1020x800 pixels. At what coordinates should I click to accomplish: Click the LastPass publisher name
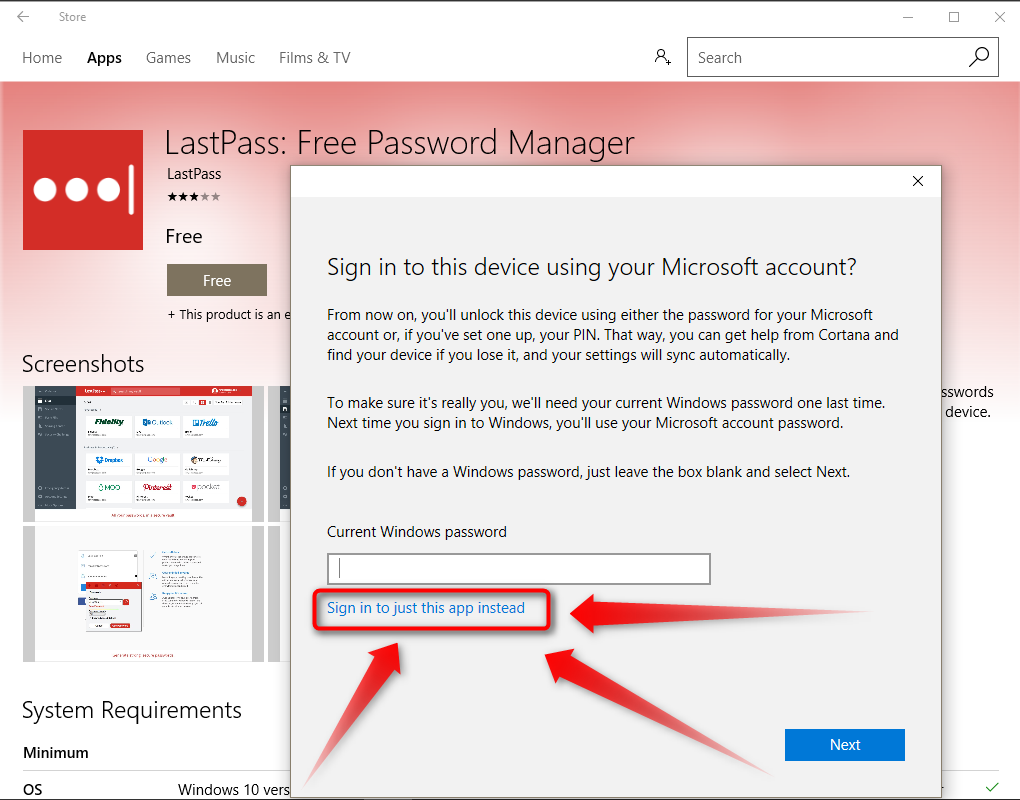coord(194,174)
